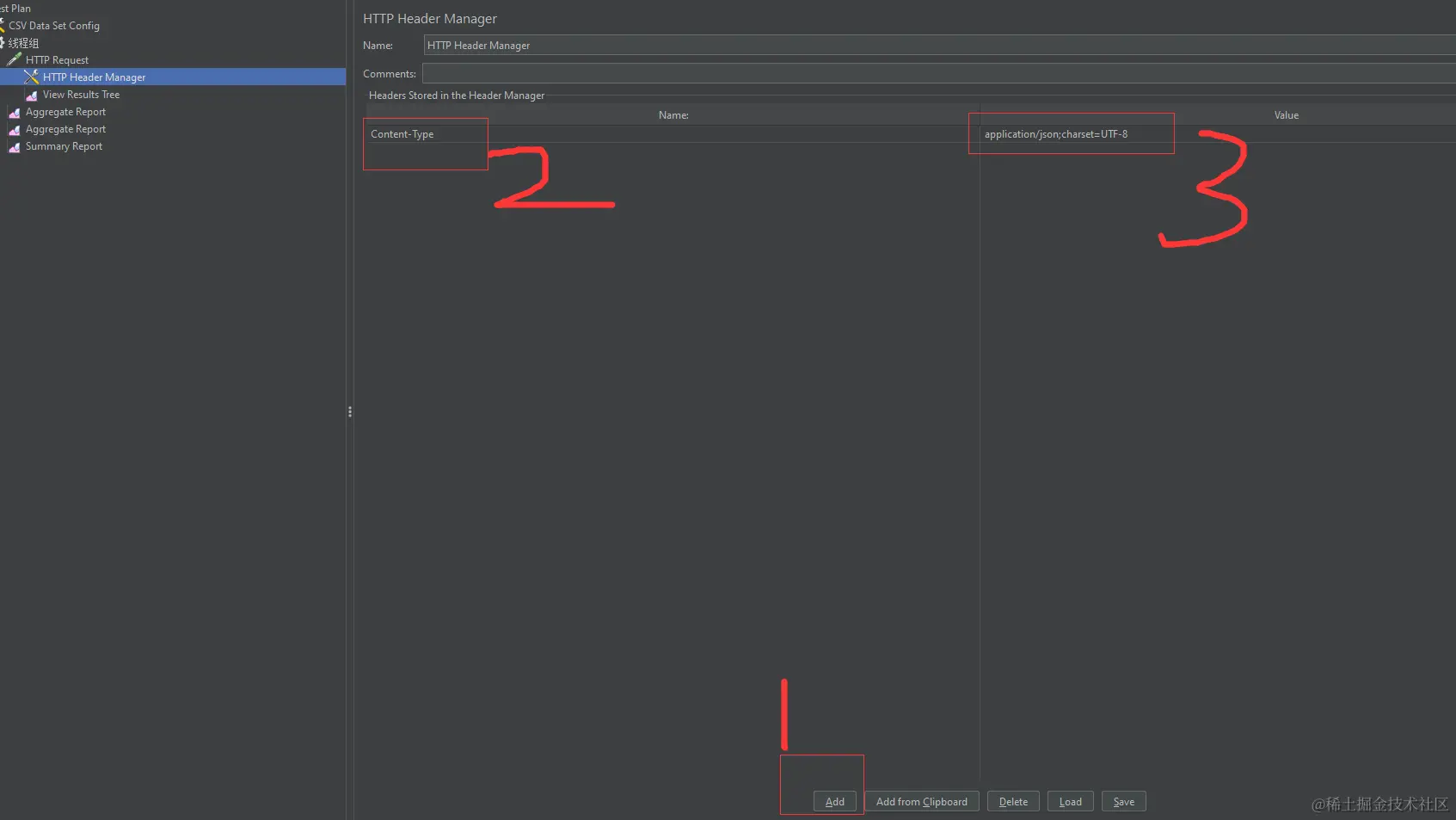Open the Summary Report label
The image size is (1456, 820).
click(x=64, y=146)
